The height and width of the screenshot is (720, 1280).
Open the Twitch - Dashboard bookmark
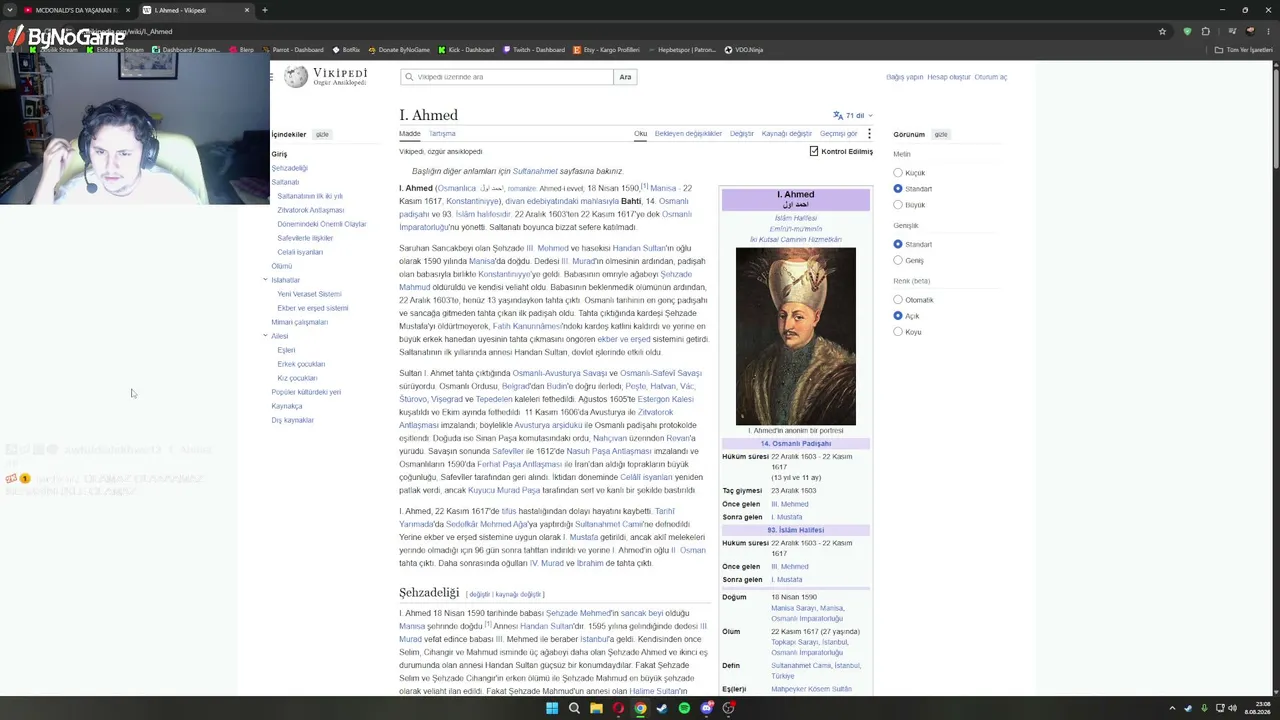click(534, 50)
